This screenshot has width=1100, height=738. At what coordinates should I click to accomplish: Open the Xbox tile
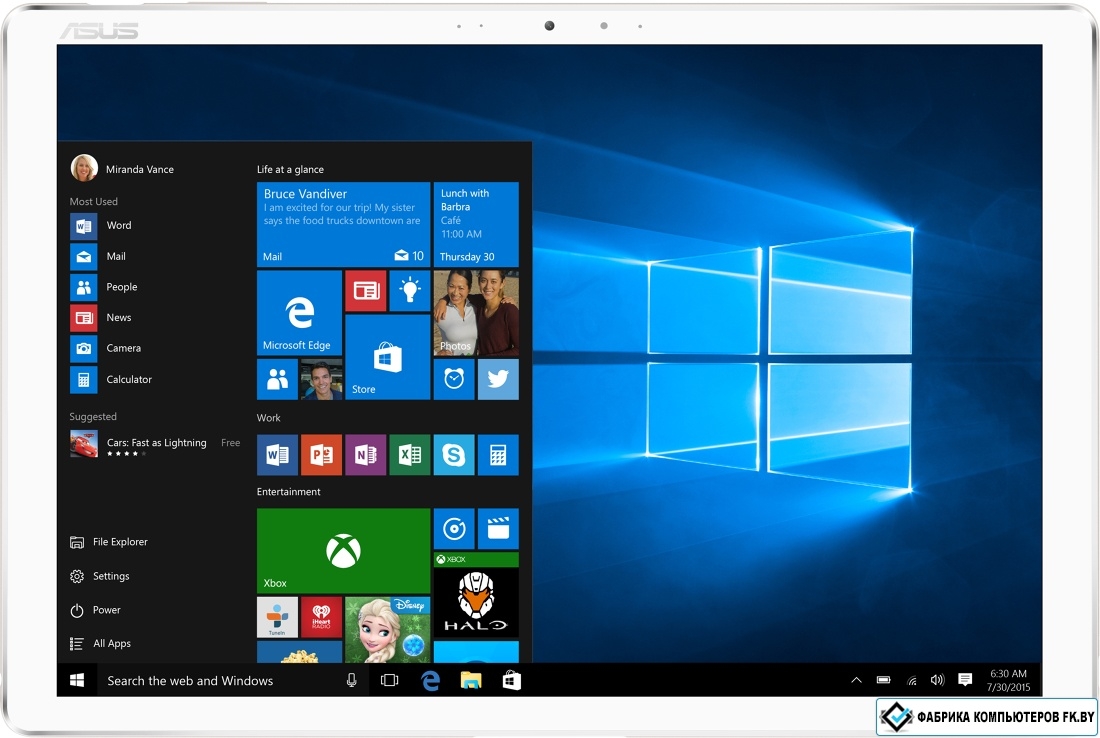[x=344, y=551]
